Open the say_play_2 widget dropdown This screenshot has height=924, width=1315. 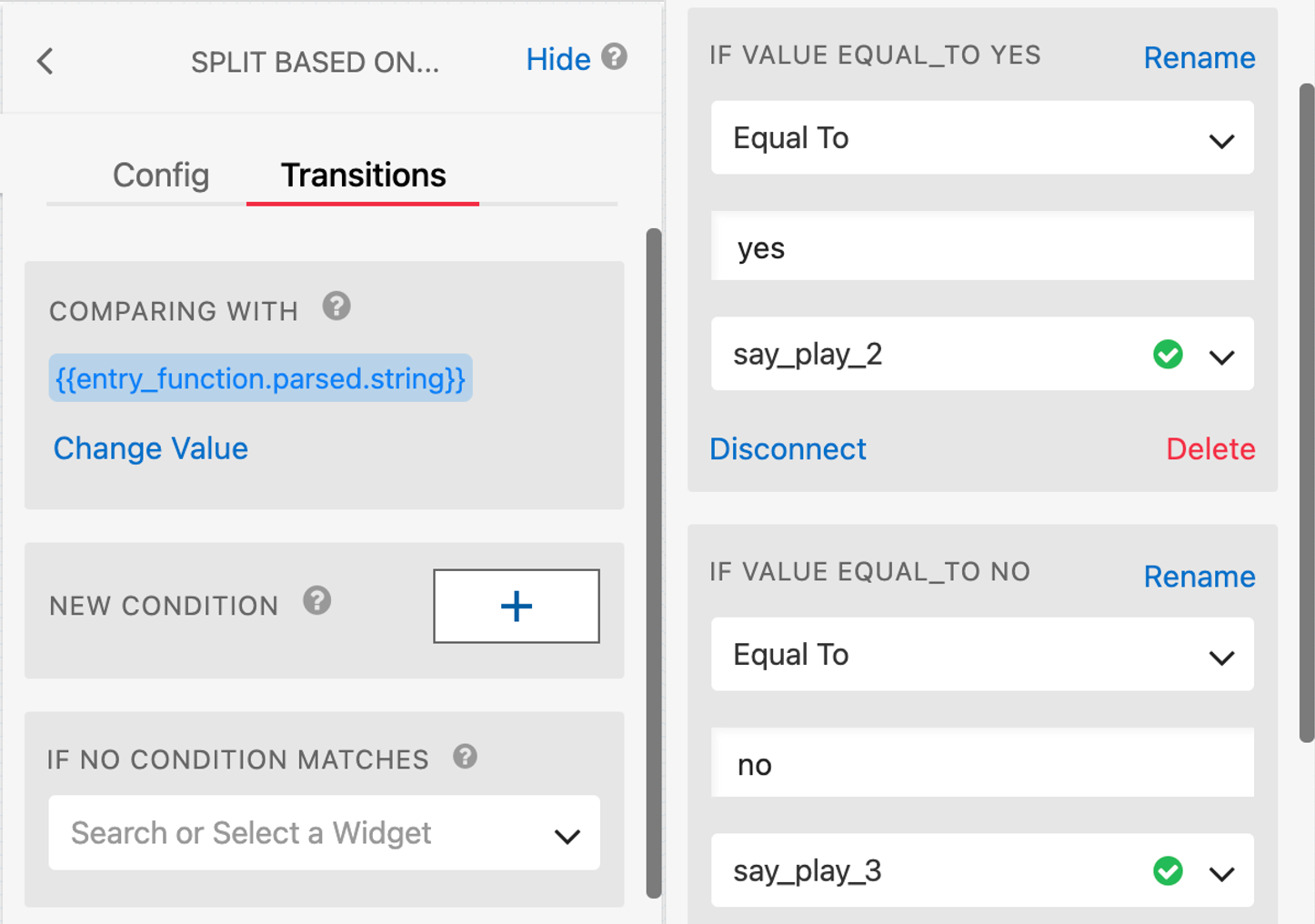coord(1221,357)
